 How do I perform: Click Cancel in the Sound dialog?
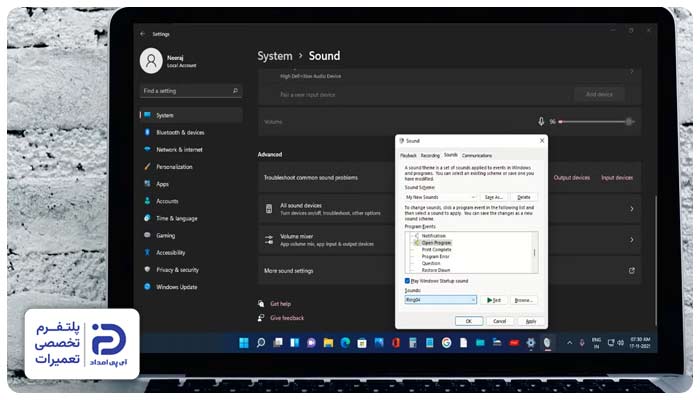[500, 321]
